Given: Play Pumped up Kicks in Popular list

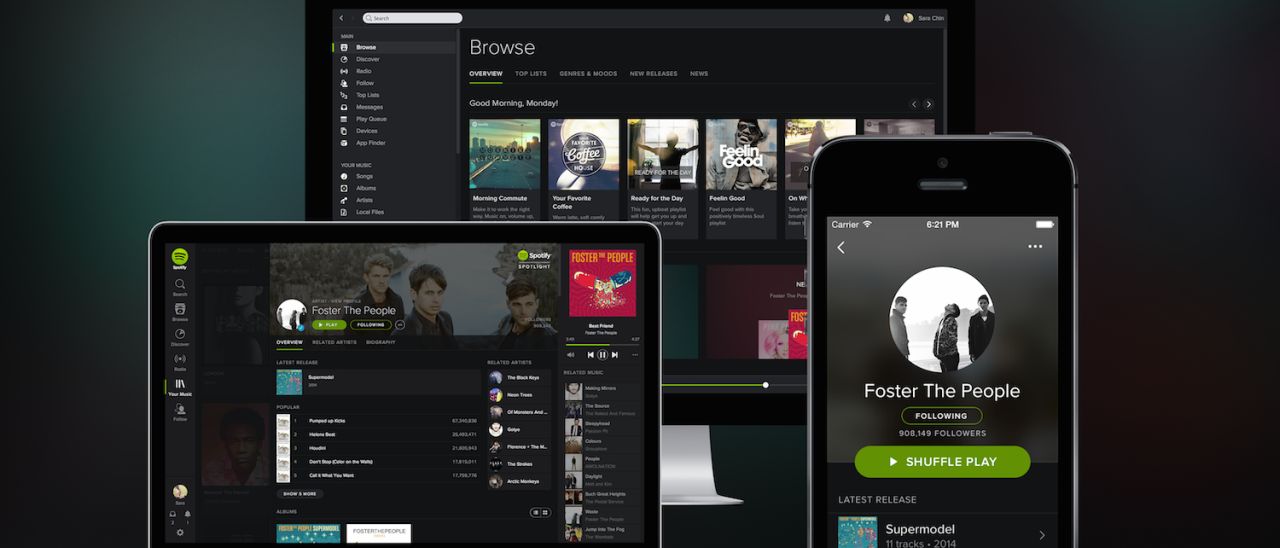Looking at the screenshot, I should 379,421.
